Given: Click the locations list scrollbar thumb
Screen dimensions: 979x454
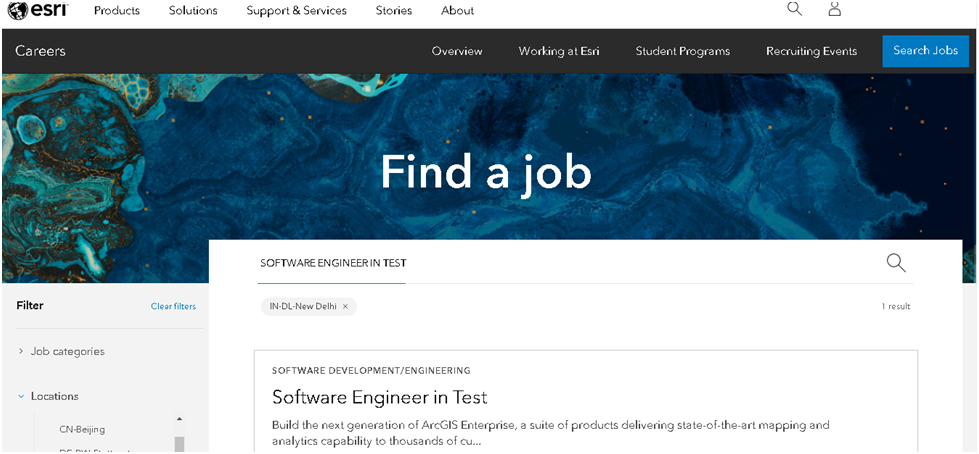Looking at the screenshot, I should point(179,445).
